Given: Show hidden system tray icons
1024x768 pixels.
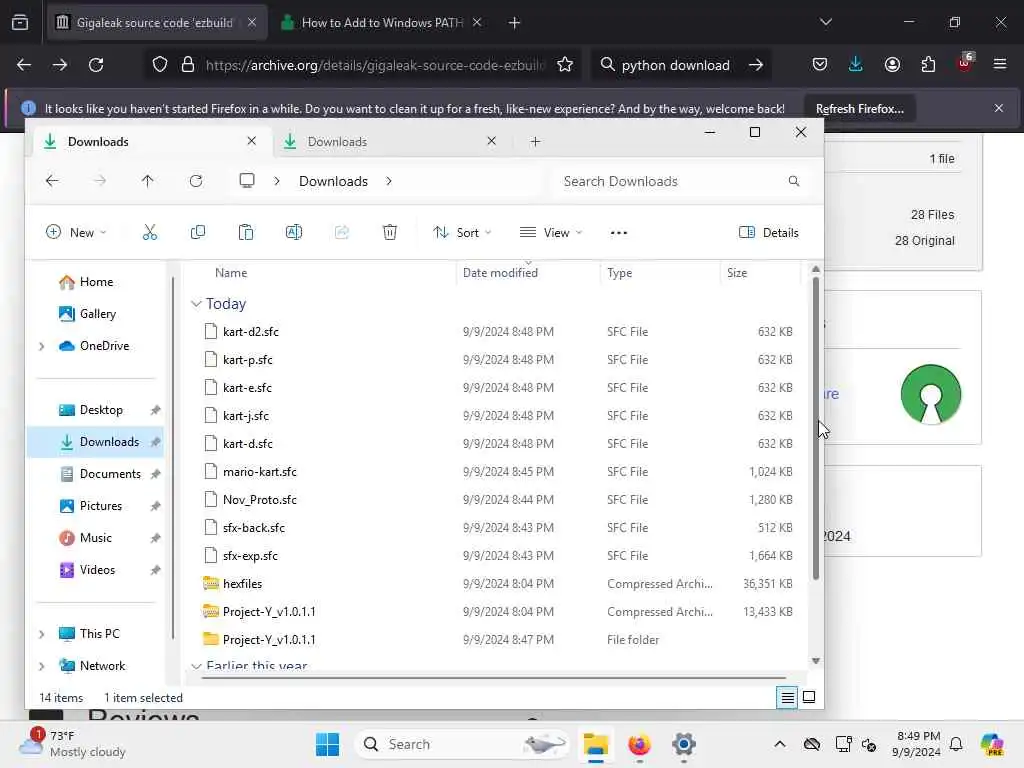Looking at the screenshot, I should pos(780,744).
